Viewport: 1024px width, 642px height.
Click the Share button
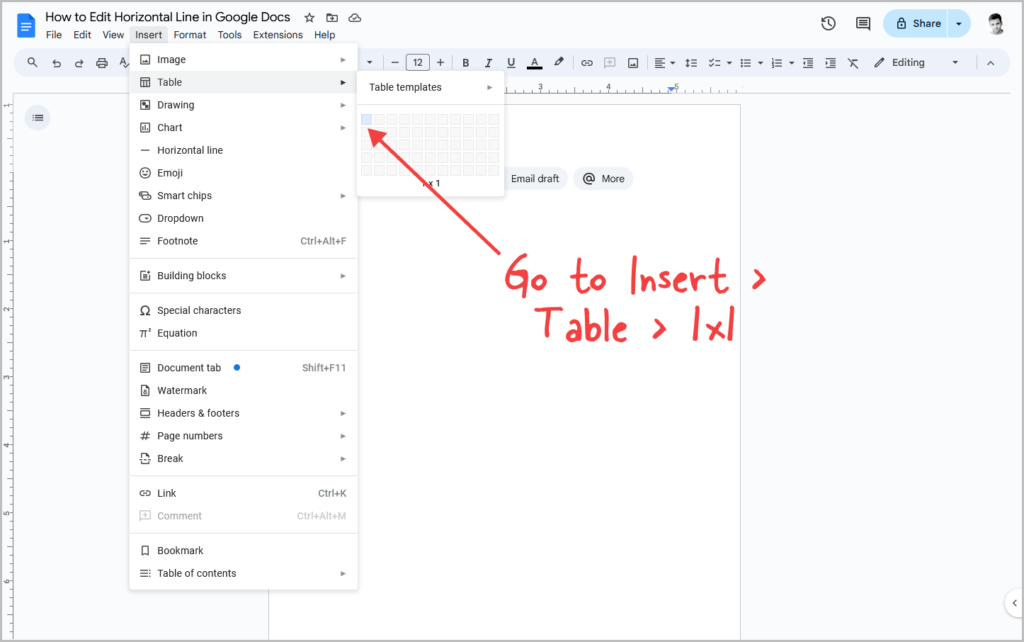point(916,23)
